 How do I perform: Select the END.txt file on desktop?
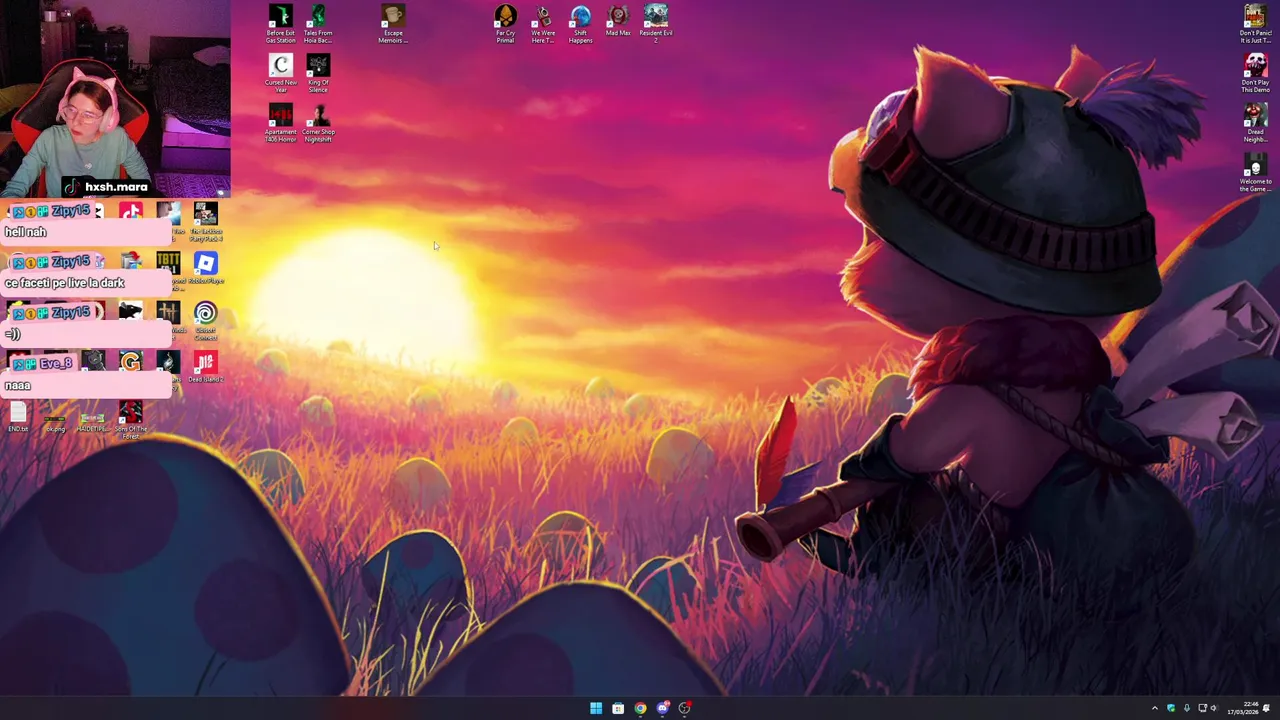click(x=18, y=418)
